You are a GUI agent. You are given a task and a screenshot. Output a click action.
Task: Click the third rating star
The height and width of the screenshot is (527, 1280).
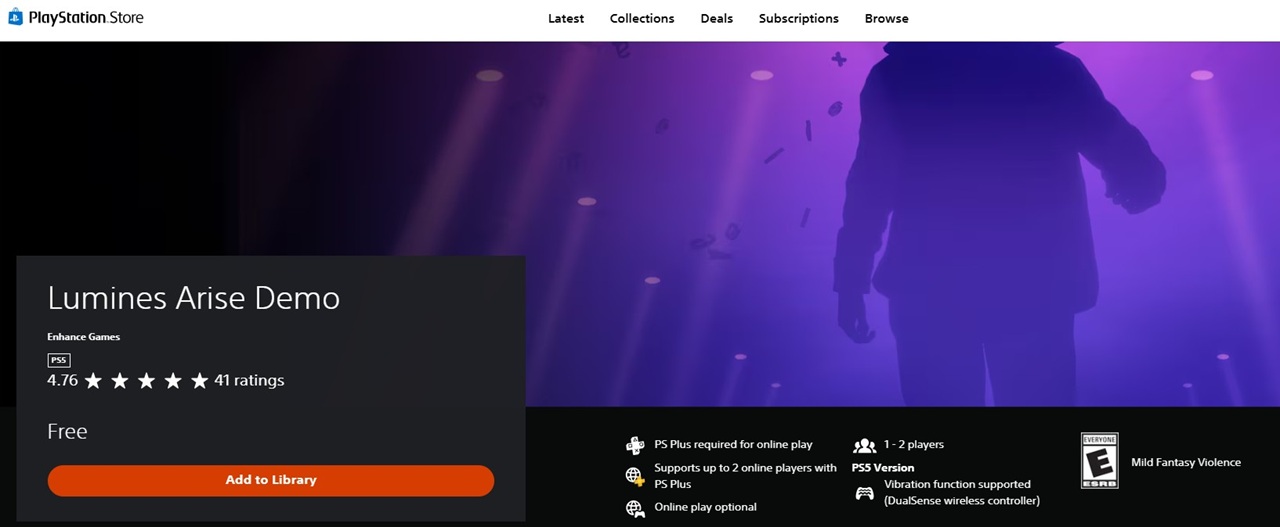pyautogui.click(x=146, y=381)
